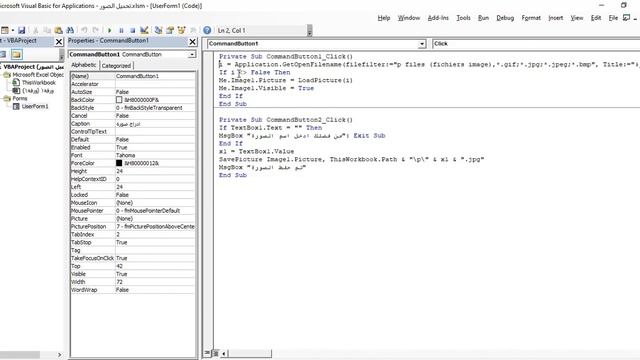The height and width of the screenshot is (360, 640).
Task: Click the Undo toolbar icon
Action: click(84, 30)
